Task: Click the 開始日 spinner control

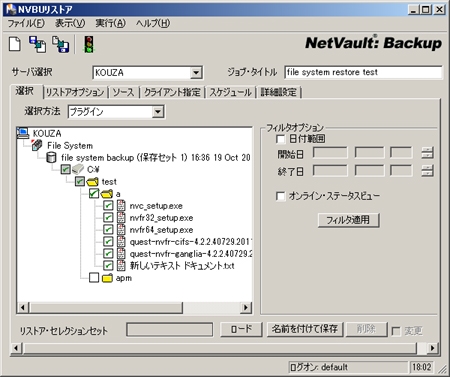Action: click(x=427, y=153)
